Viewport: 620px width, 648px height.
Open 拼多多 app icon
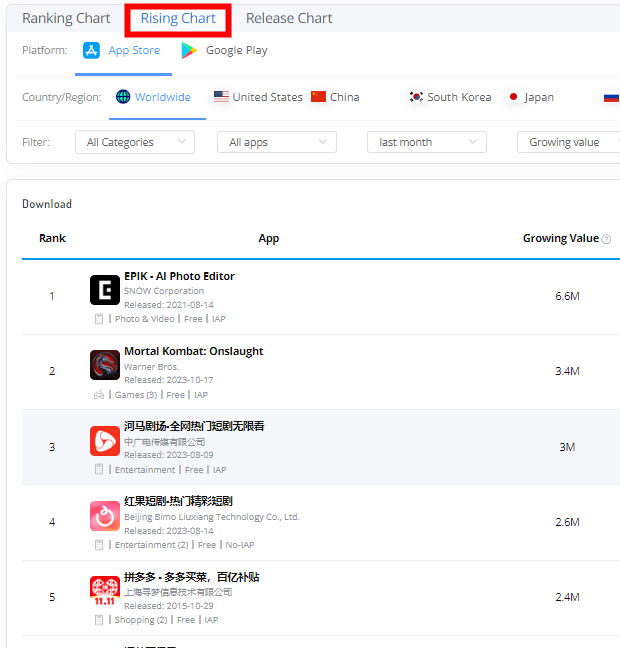(105, 591)
